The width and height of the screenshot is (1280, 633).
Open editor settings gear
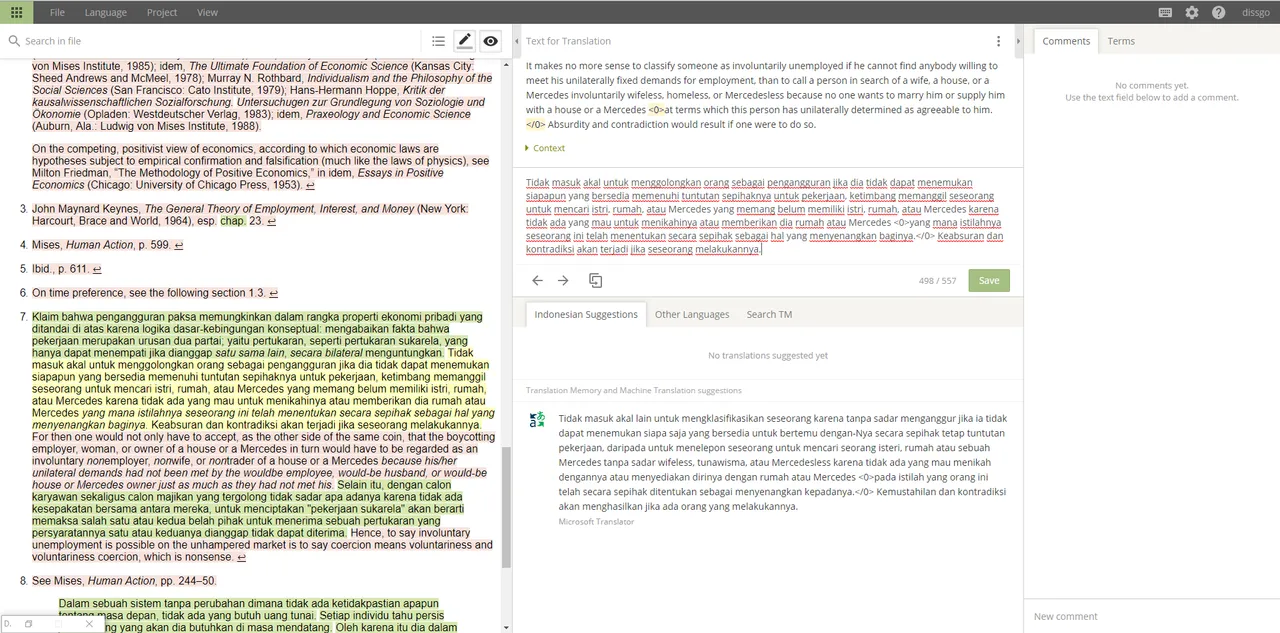click(x=1192, y=12)
